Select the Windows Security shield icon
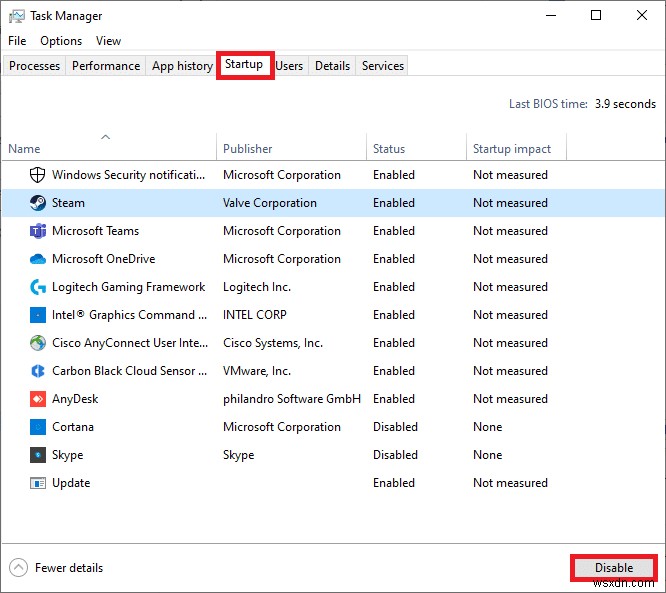This screenshot has height=593, width=666. pos(38,175)
